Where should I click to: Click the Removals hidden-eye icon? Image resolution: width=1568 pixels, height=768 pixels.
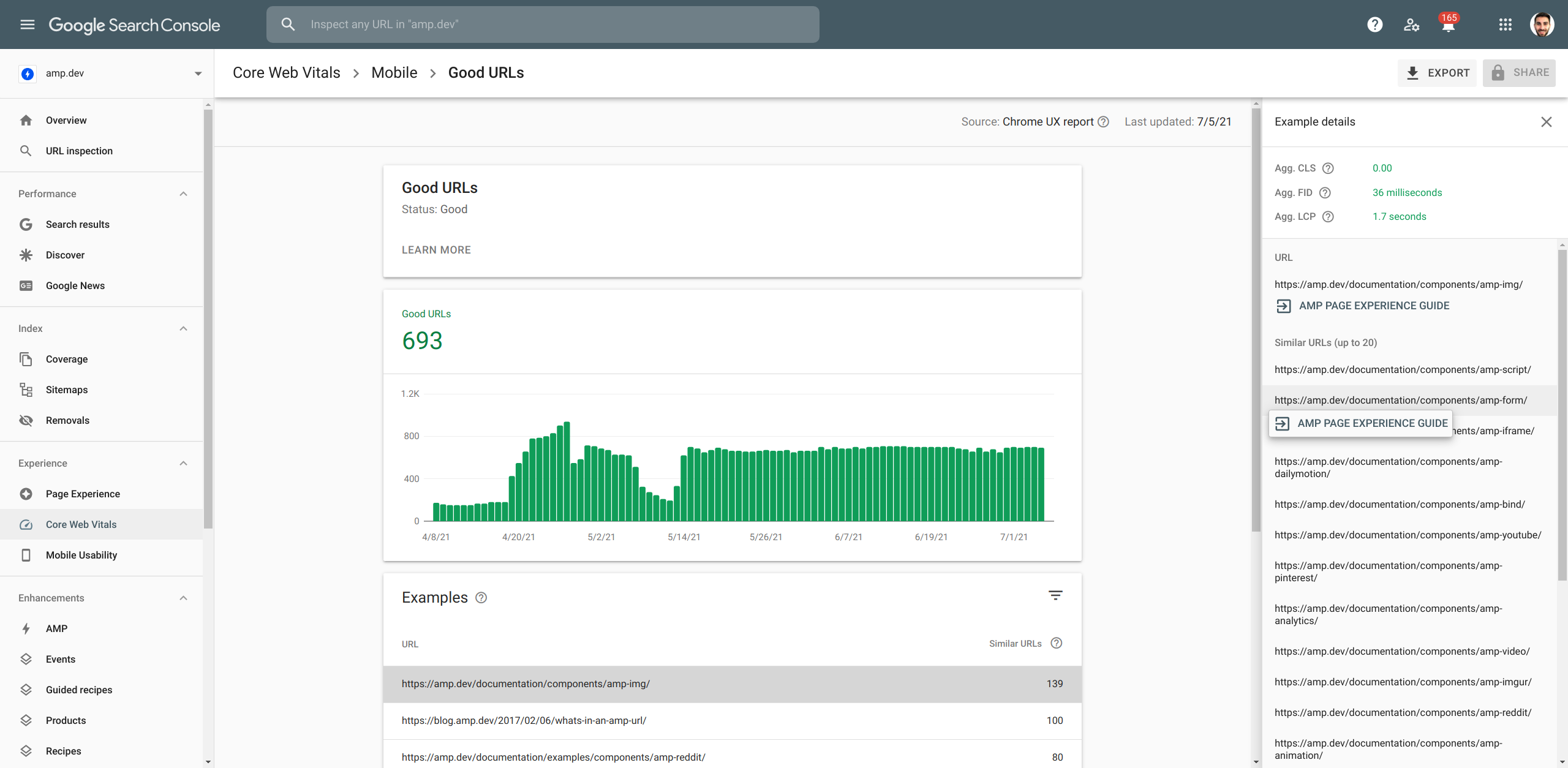[26, 420]
